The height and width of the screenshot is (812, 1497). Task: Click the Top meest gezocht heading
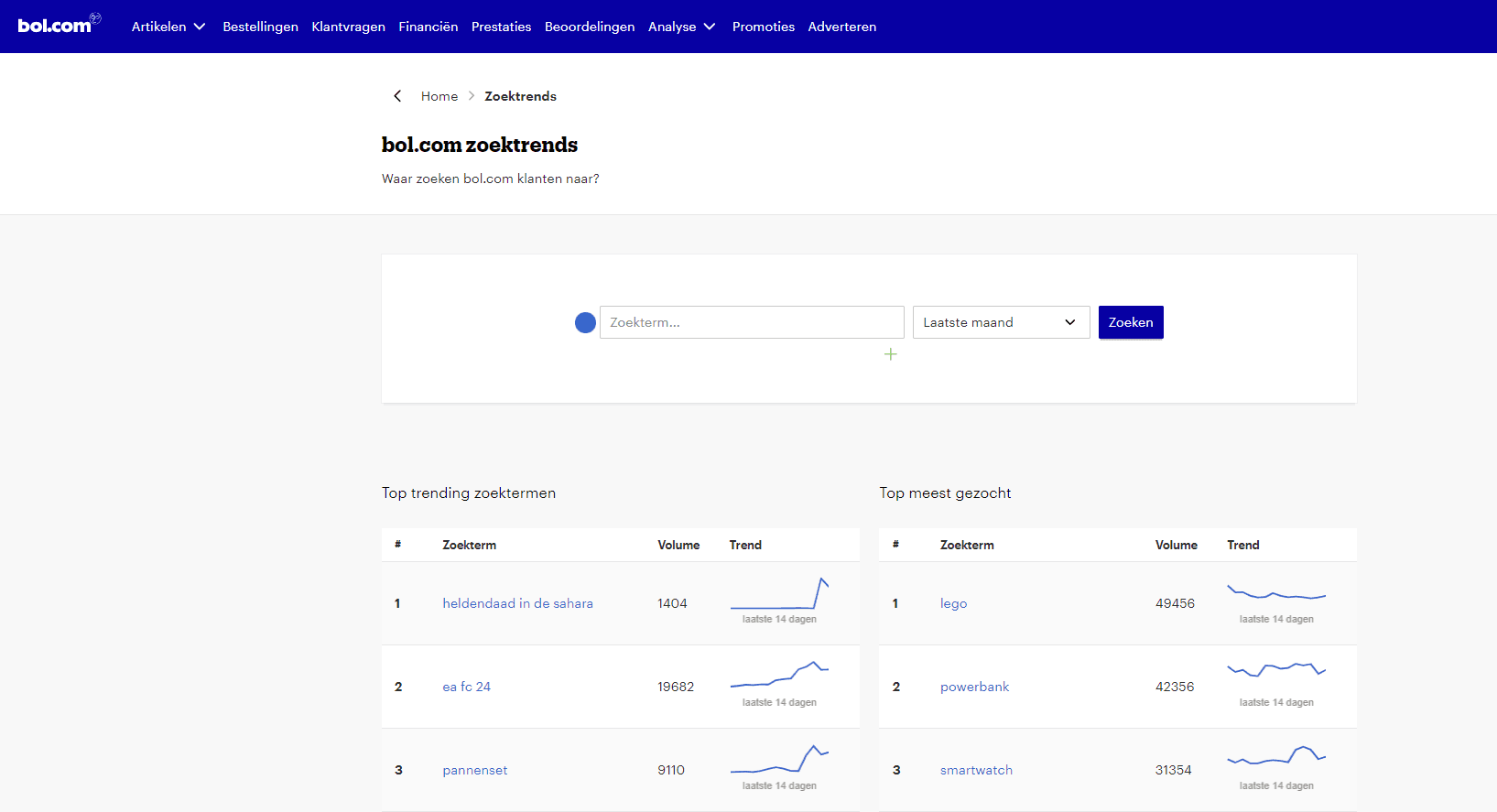click(x=945, y=493)
